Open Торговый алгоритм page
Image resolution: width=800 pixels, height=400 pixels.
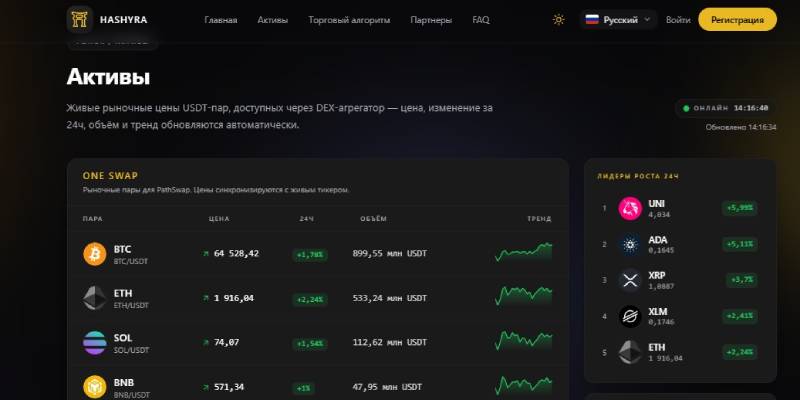(x=349, y=20)
